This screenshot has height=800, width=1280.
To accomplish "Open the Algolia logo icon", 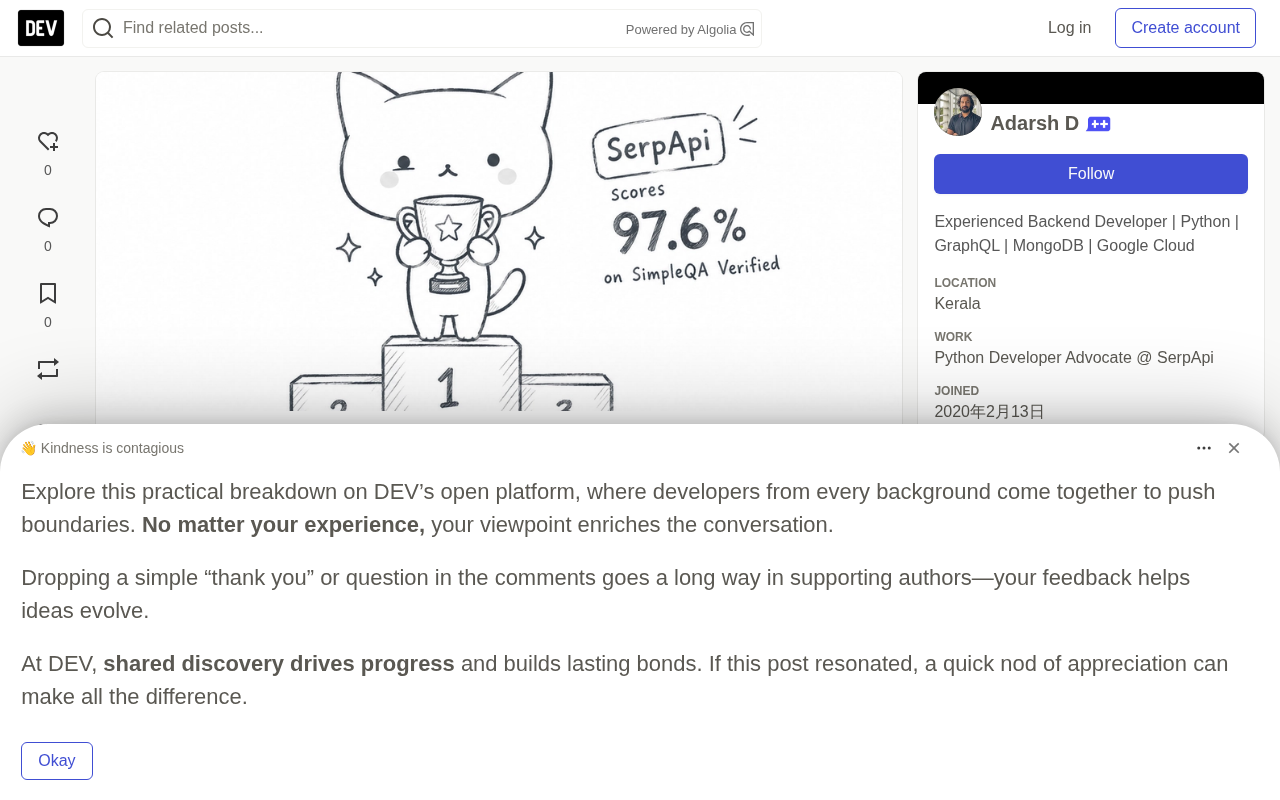I will (x=747, y=29).
